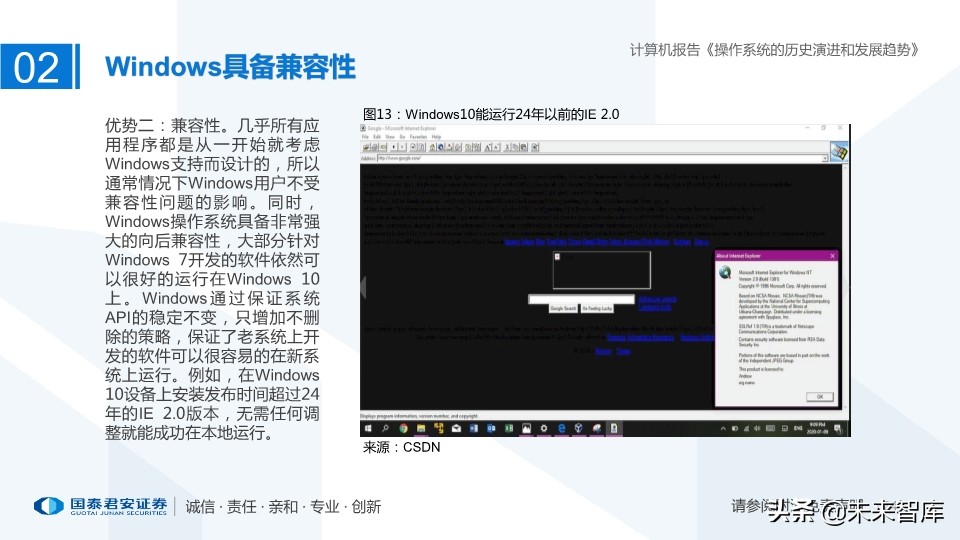
Task: Show hidden tray icons chevron
Action: click(x=723, y=429)
